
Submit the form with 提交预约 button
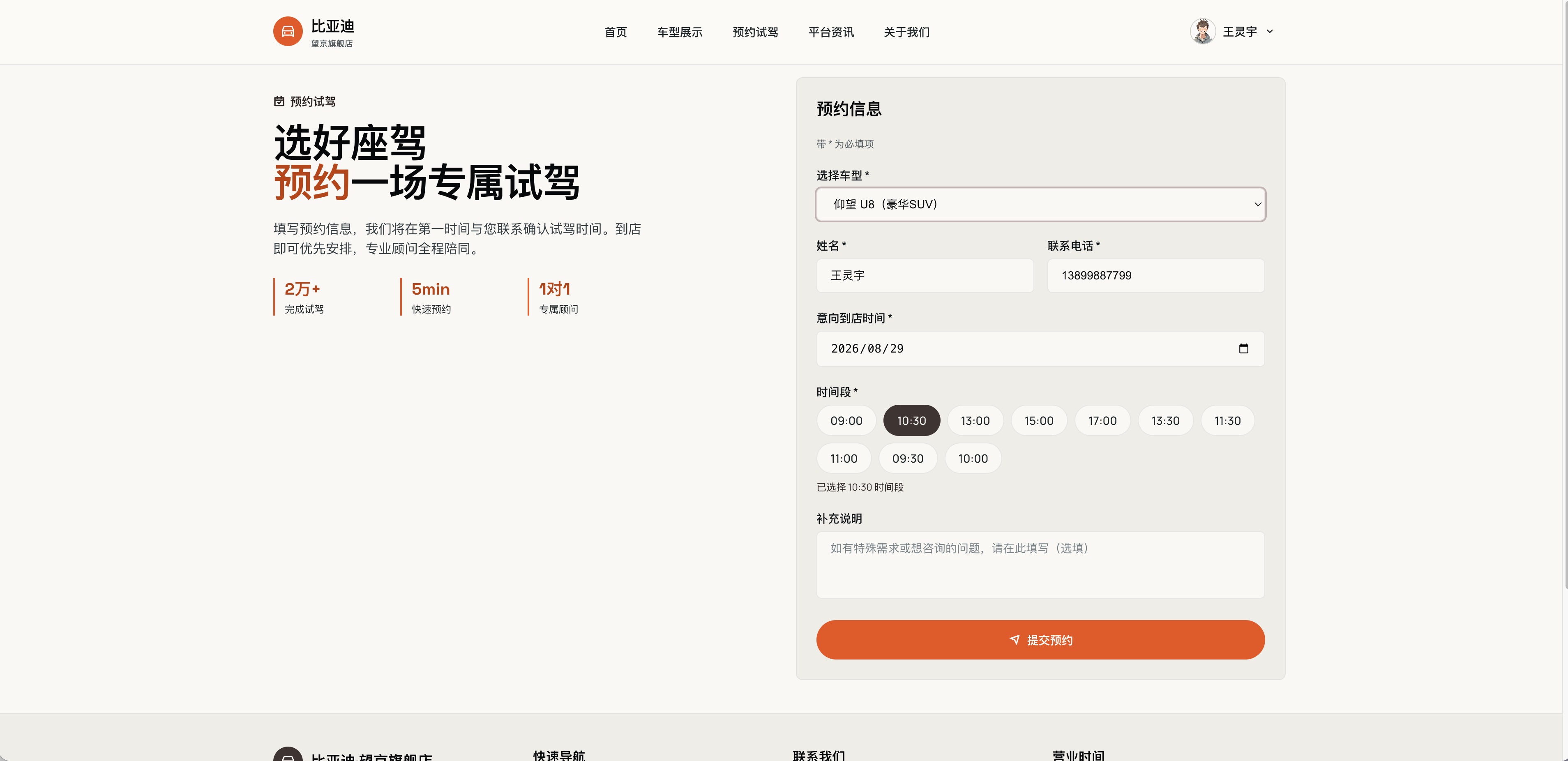coord(1040,640)
